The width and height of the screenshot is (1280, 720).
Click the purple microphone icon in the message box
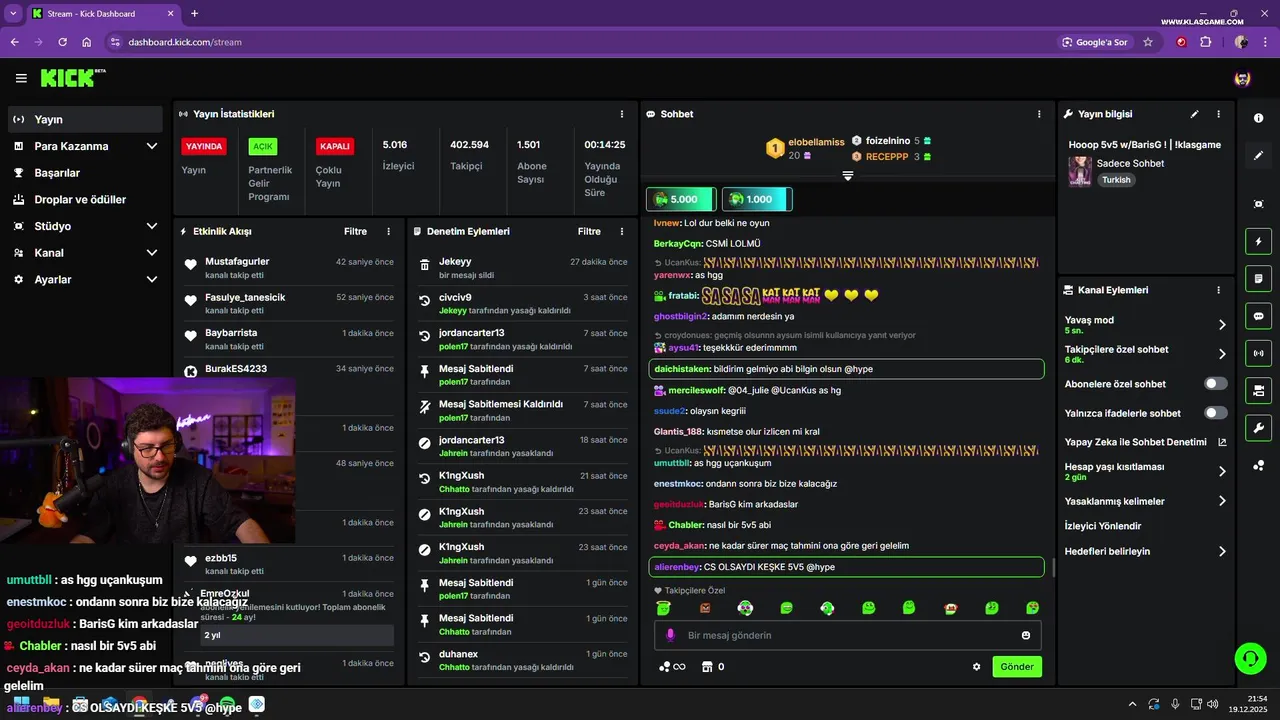click(670, 635)
